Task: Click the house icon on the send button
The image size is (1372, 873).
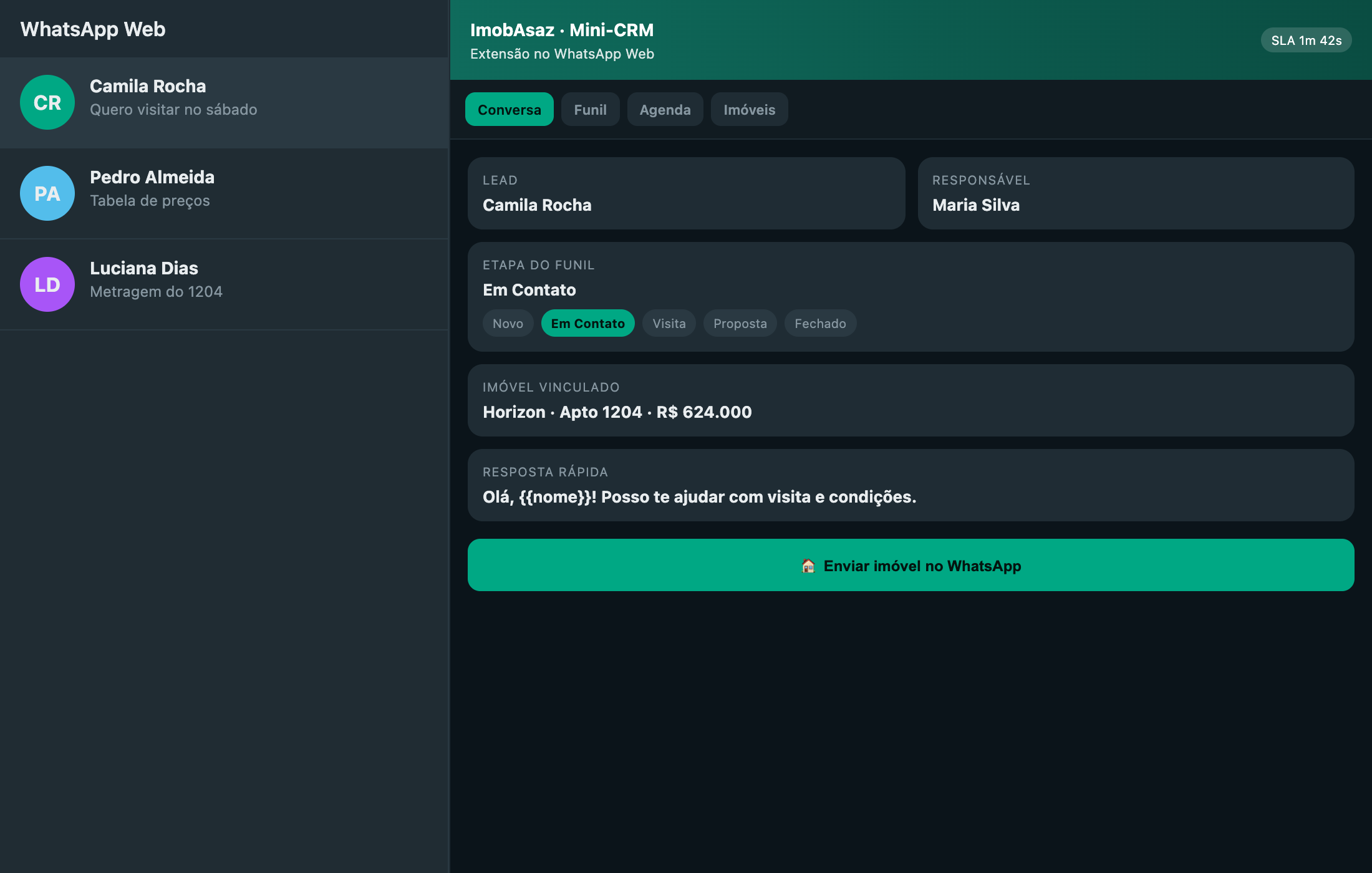Action: pos(808,566)
